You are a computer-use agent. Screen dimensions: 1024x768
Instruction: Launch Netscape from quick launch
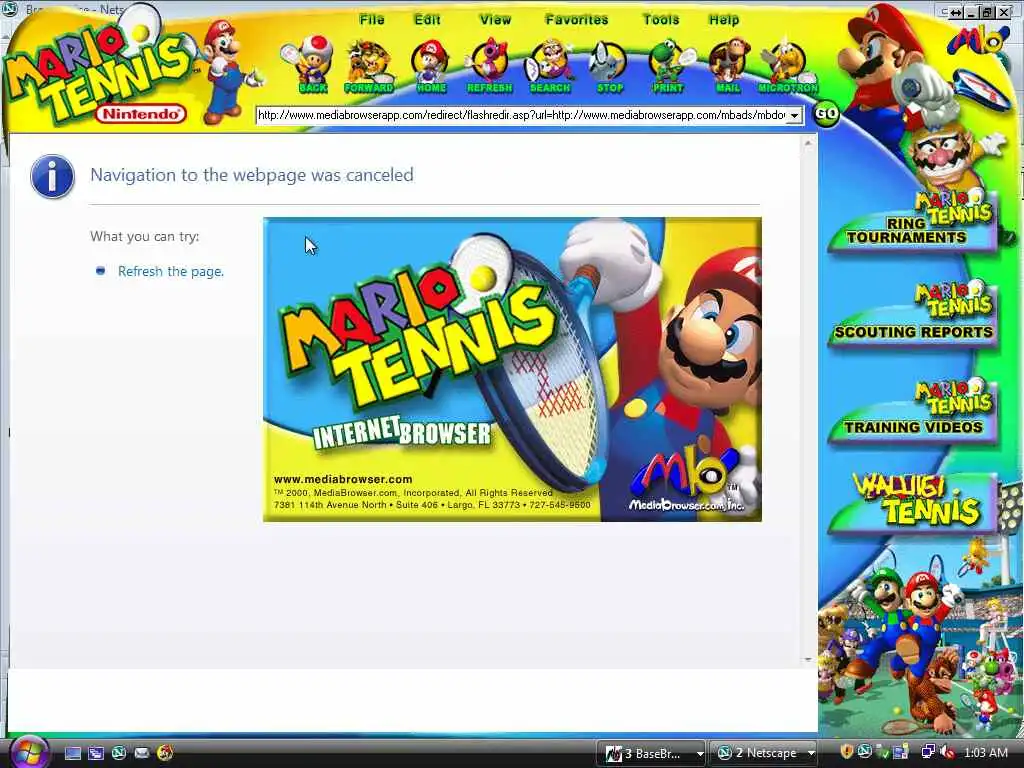pyautogui.click(x=119, y=753)
